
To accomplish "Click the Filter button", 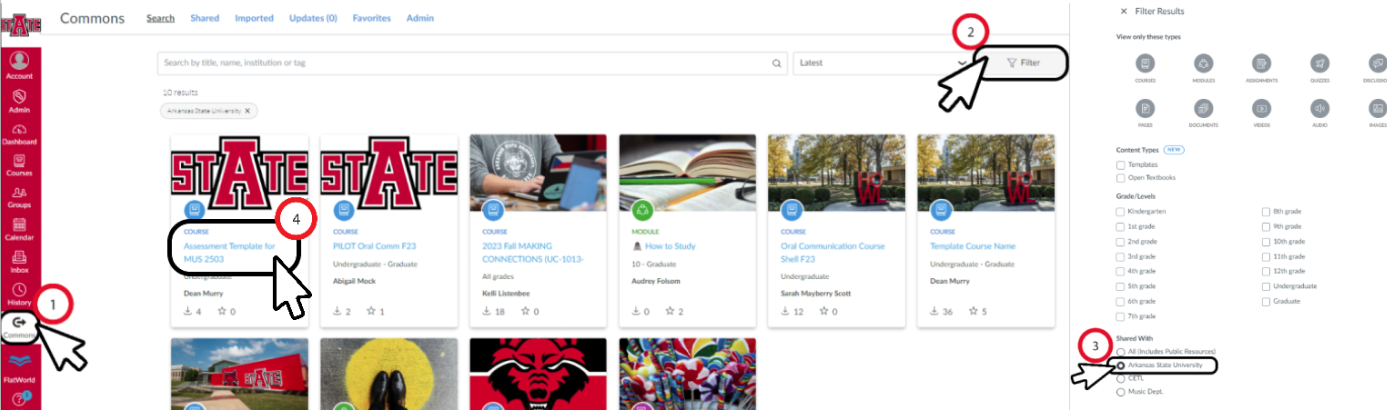I will pyautogui.click(x=1023, y=63).
